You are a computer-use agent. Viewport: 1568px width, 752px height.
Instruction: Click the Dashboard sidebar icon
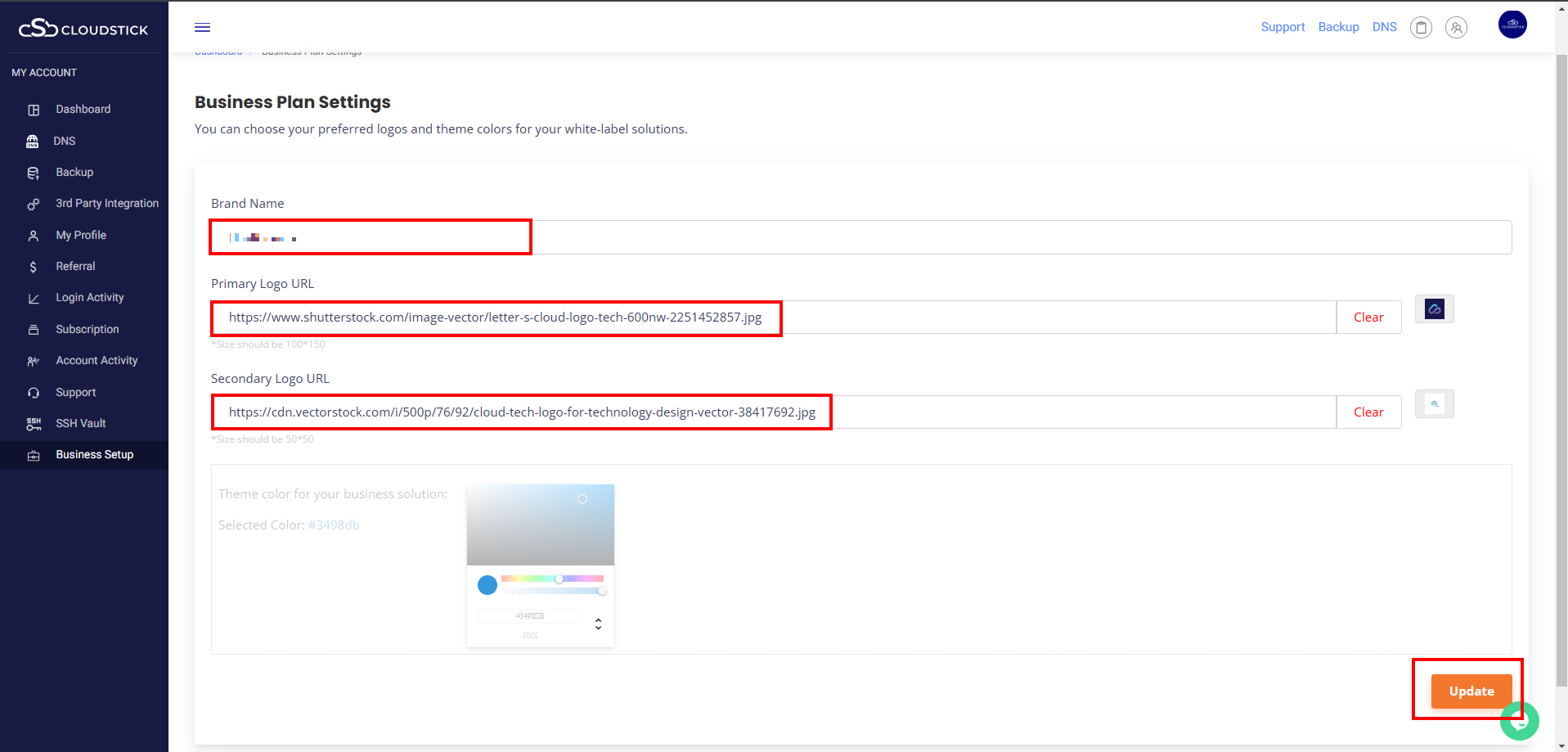(34, 110)
